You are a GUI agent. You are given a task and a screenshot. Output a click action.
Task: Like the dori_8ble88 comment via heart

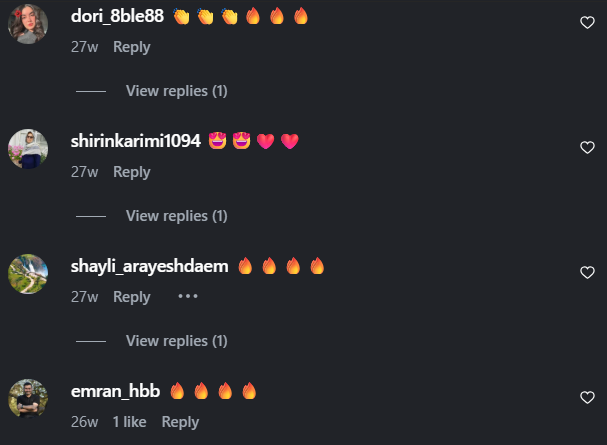[x=587, y=22]
